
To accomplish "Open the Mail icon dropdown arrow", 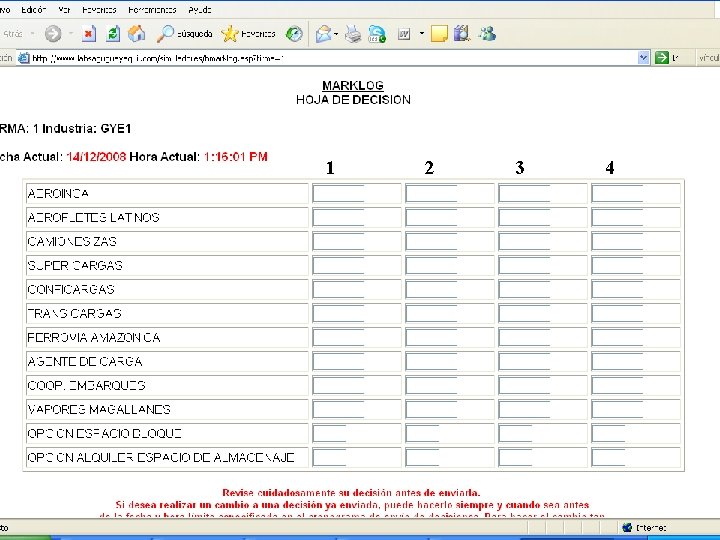I will coord(336,34).
